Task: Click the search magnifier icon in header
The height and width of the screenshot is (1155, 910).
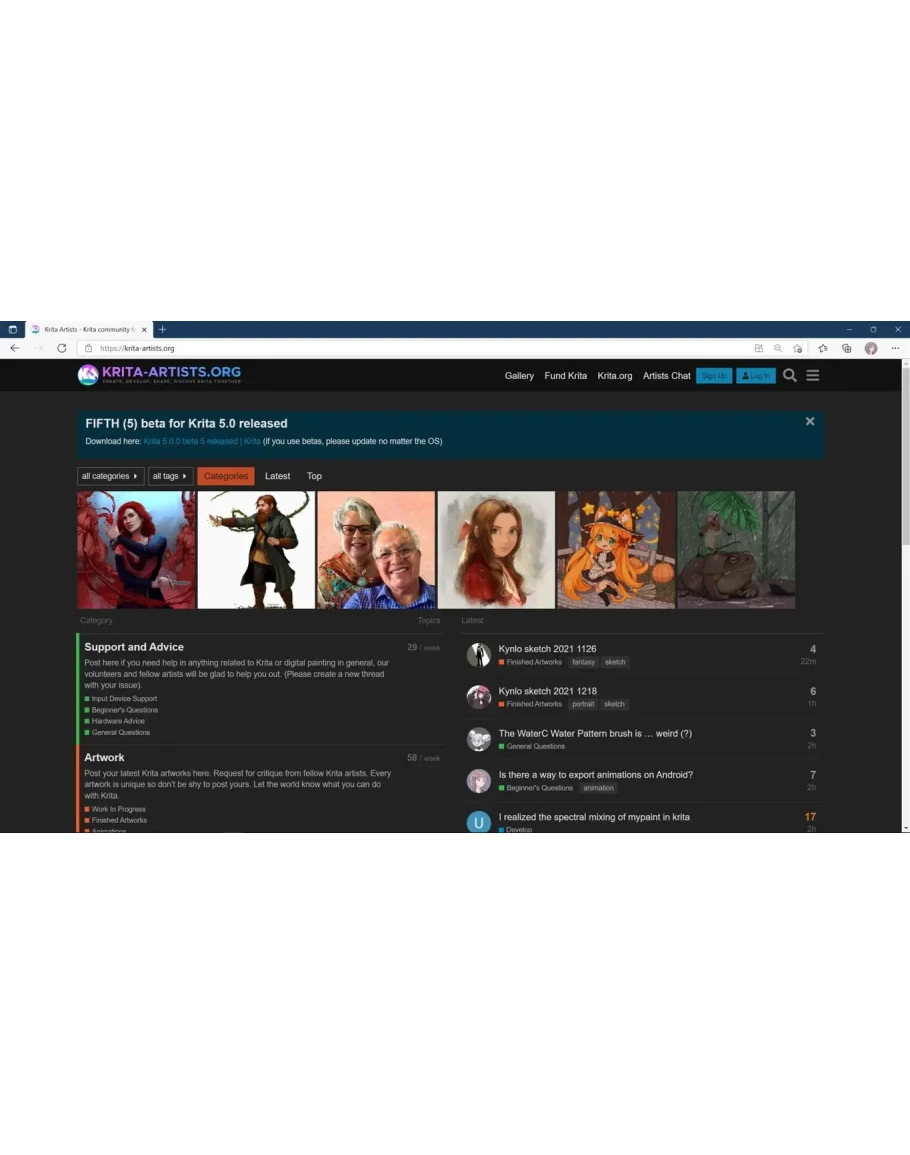Action: [x=790, y=375]
